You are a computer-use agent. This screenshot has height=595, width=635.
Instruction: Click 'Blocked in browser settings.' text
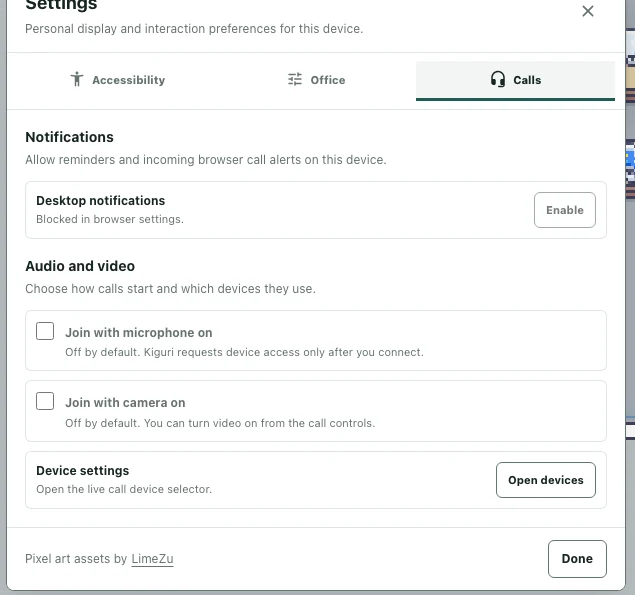click(110, 220)
